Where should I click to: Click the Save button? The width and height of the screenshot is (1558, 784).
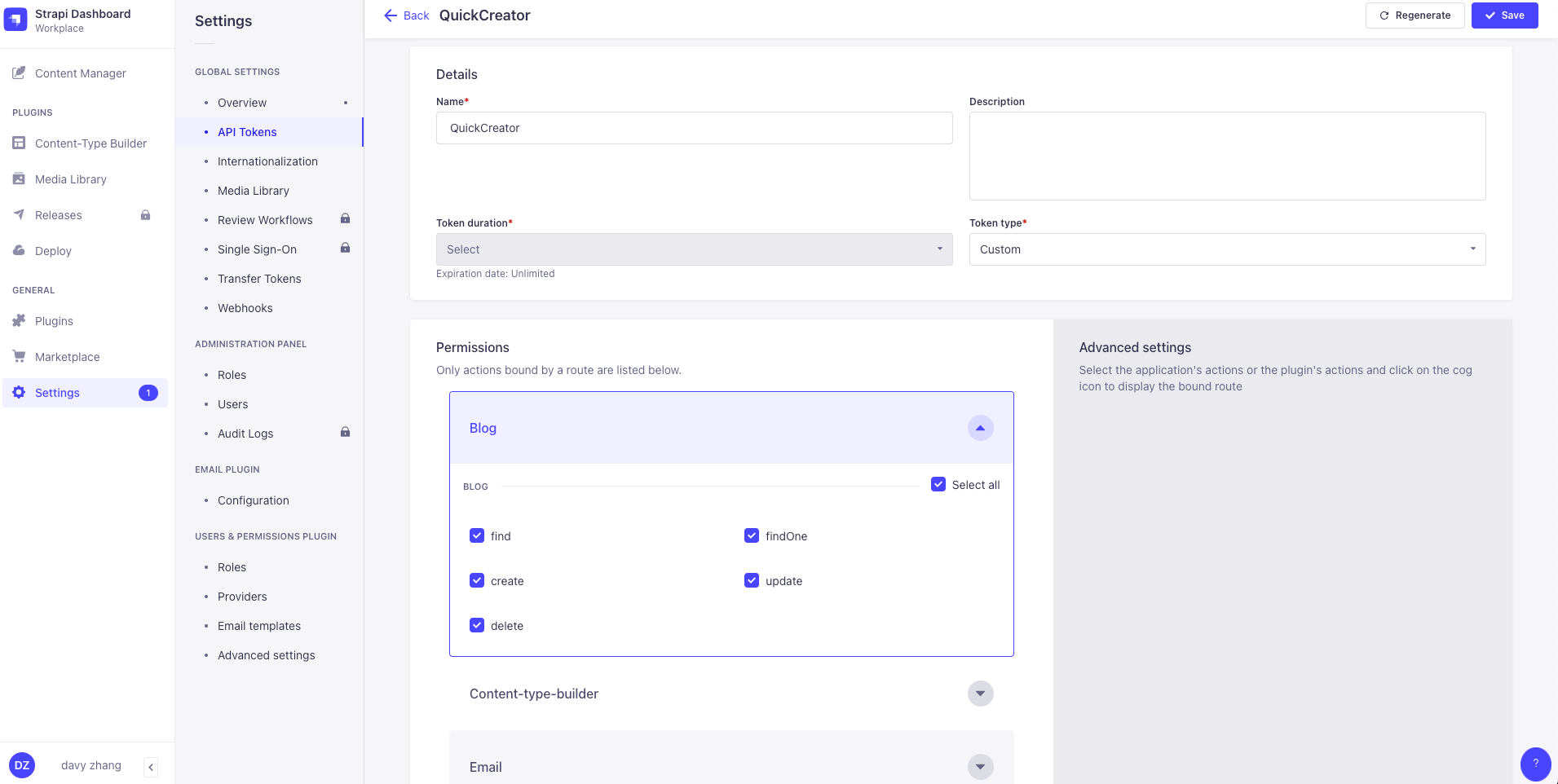1505,15
